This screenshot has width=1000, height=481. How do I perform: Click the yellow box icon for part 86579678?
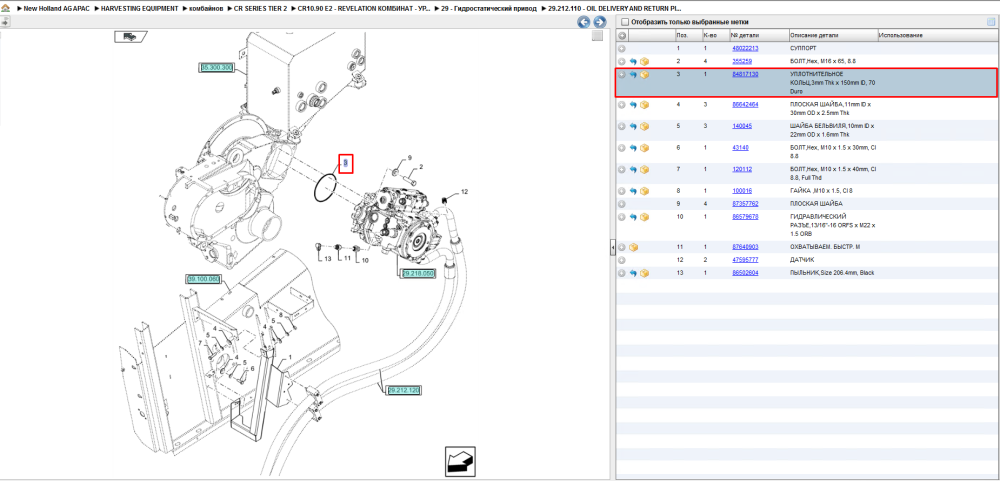coord(645,217)
